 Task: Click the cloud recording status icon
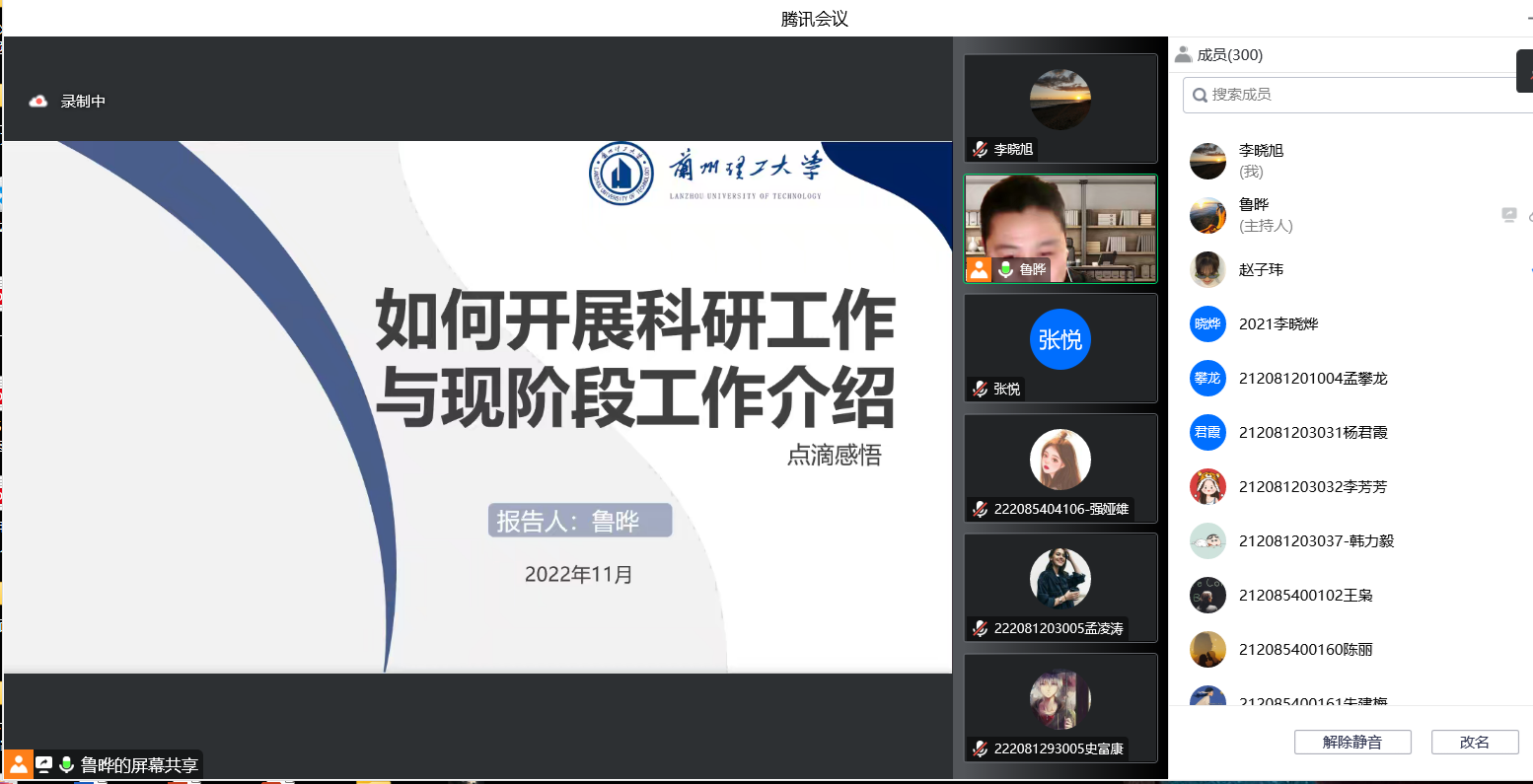click(x=38, y=101)
